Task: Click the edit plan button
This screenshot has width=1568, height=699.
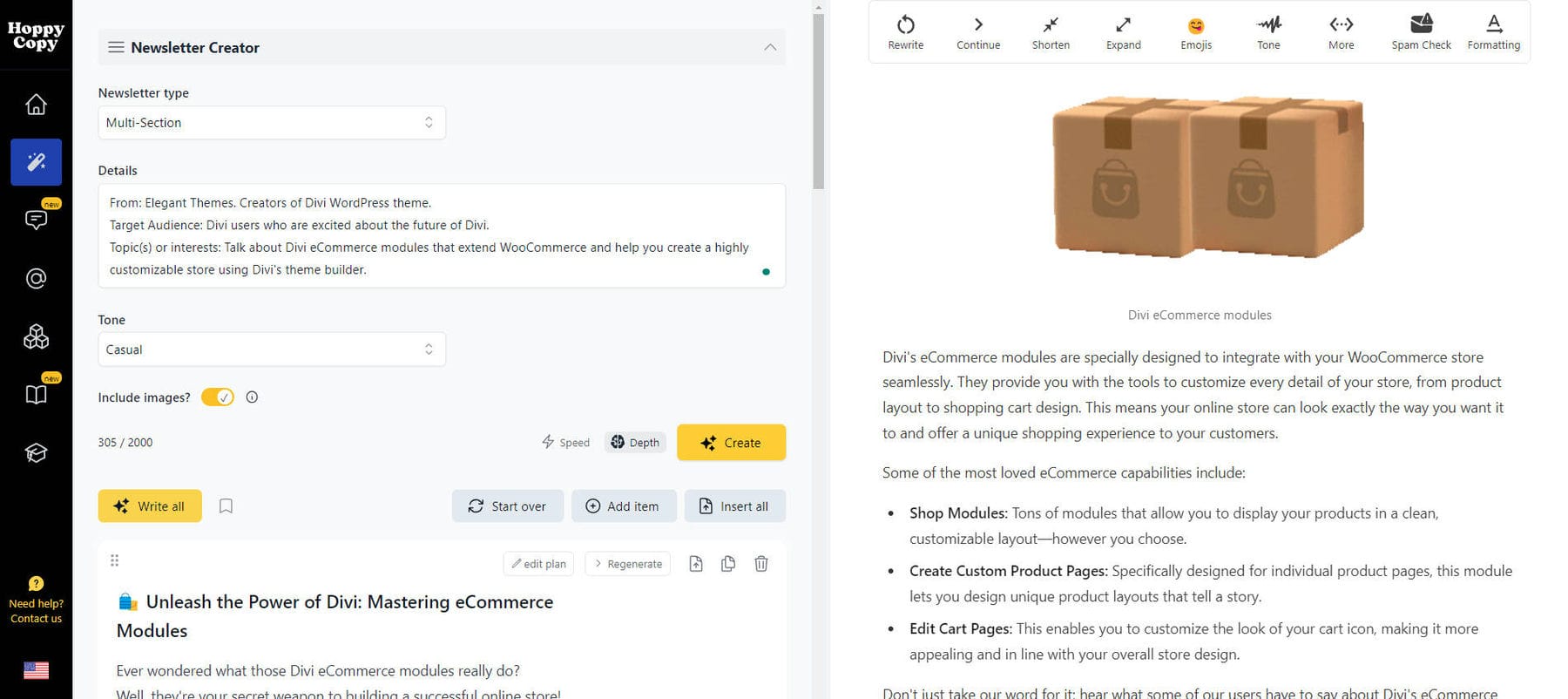Action: click(x=538, y=564)
